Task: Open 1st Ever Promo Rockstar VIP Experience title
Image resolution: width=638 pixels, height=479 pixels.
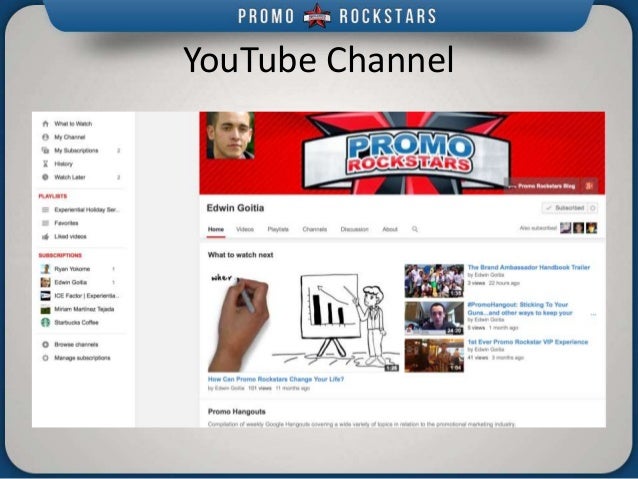Action: tap(528, 342)
